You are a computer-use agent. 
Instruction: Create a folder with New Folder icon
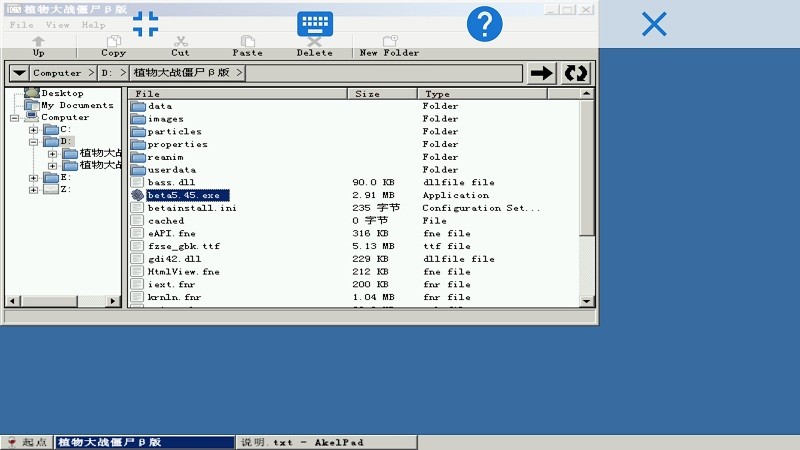coord(389,42)
